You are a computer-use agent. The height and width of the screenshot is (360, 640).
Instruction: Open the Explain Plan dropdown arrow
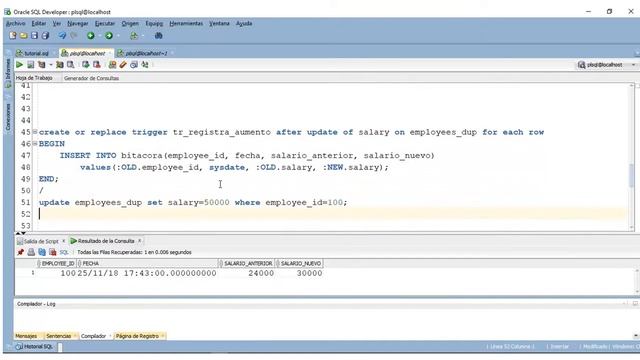[51, 65]
